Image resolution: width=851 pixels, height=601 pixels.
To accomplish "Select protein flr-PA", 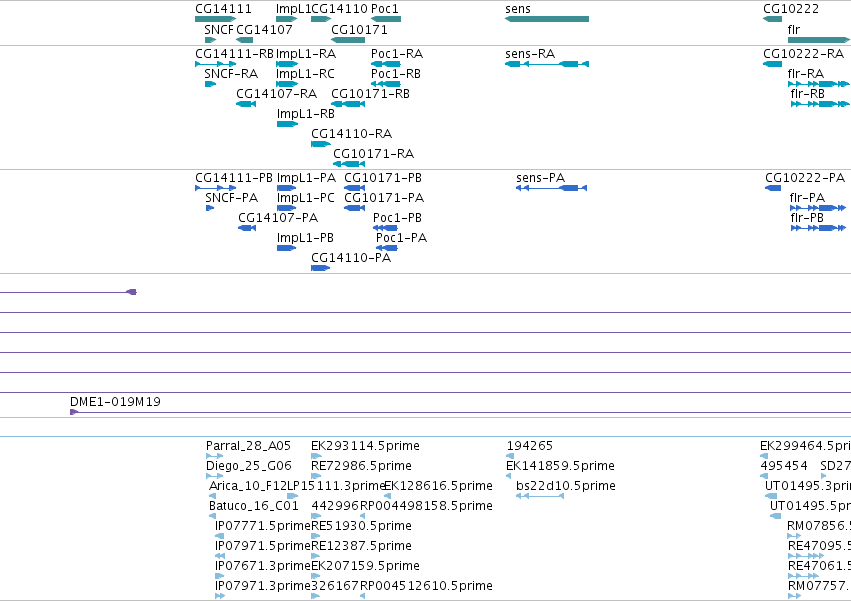I will (x=818, y=208).
